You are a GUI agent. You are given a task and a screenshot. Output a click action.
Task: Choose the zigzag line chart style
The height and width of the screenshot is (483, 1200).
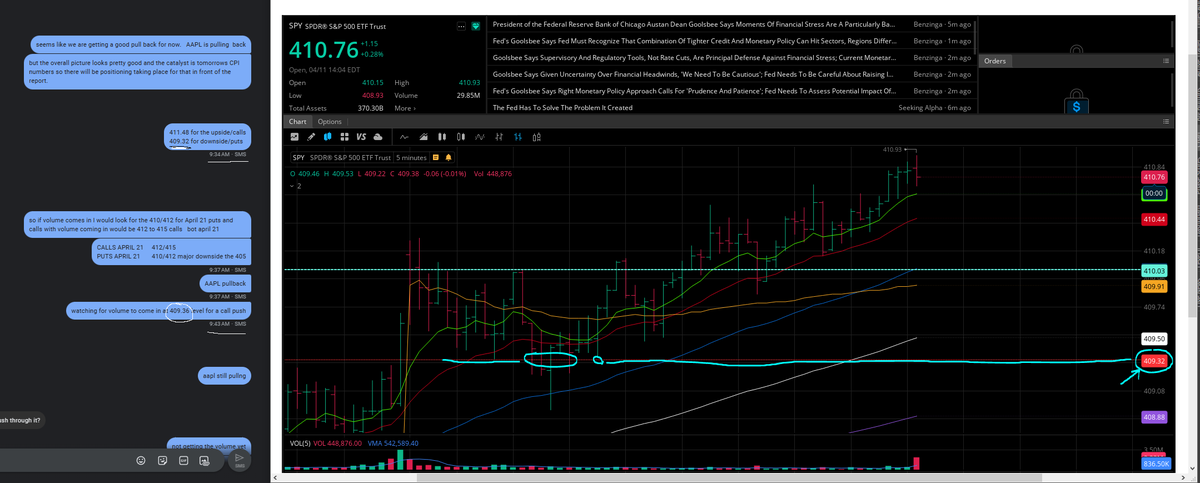(480, 137)
